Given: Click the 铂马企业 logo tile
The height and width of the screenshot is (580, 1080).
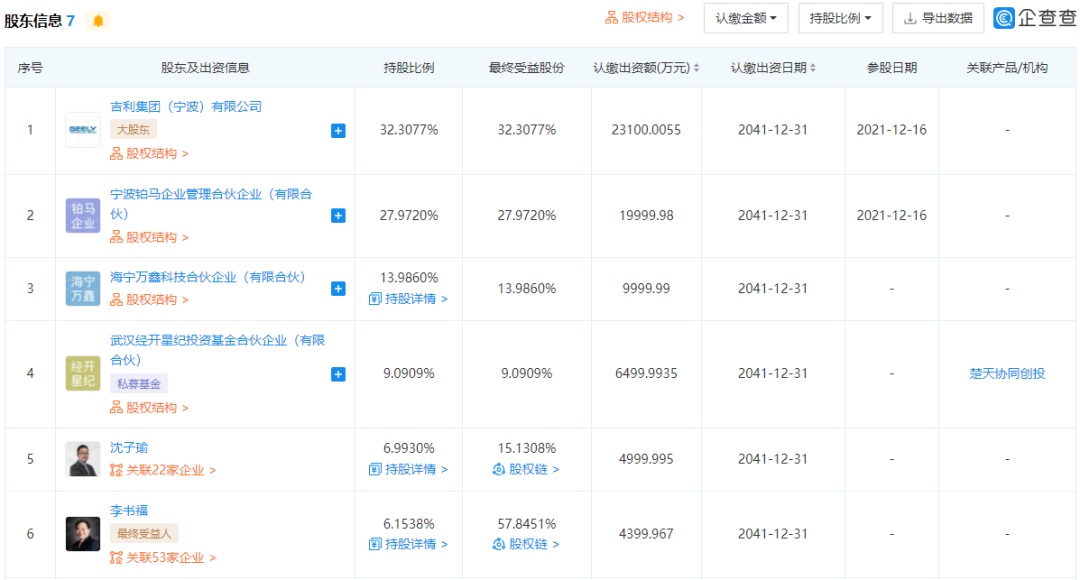Looking at the screenshot, I should coord(83,216).
